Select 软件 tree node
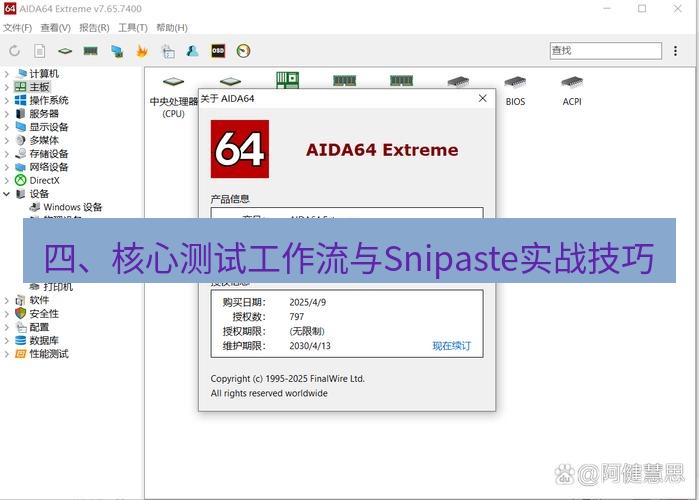This screenshot has width=699, height=500. pos(39,300)
